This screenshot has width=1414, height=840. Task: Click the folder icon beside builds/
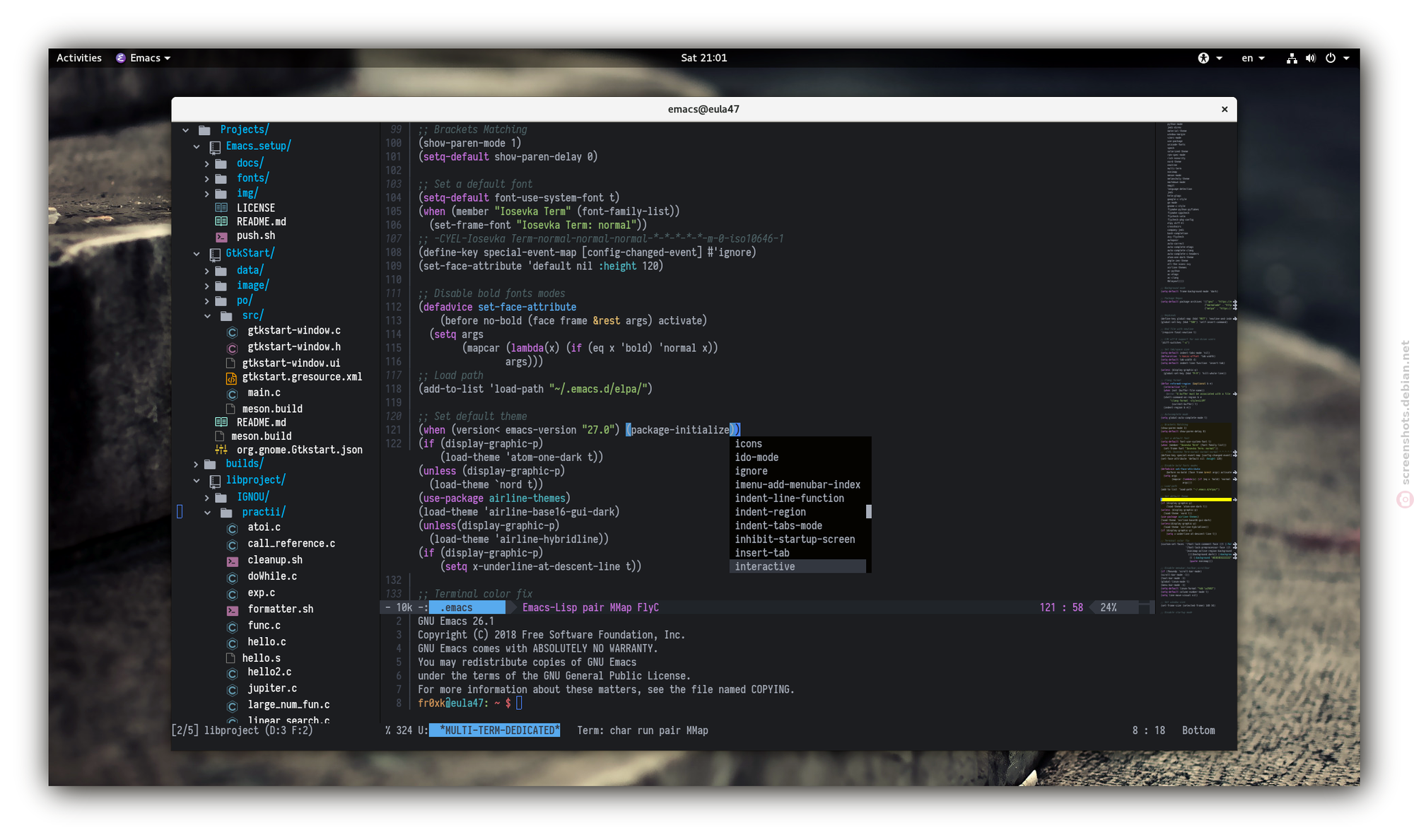210,464
